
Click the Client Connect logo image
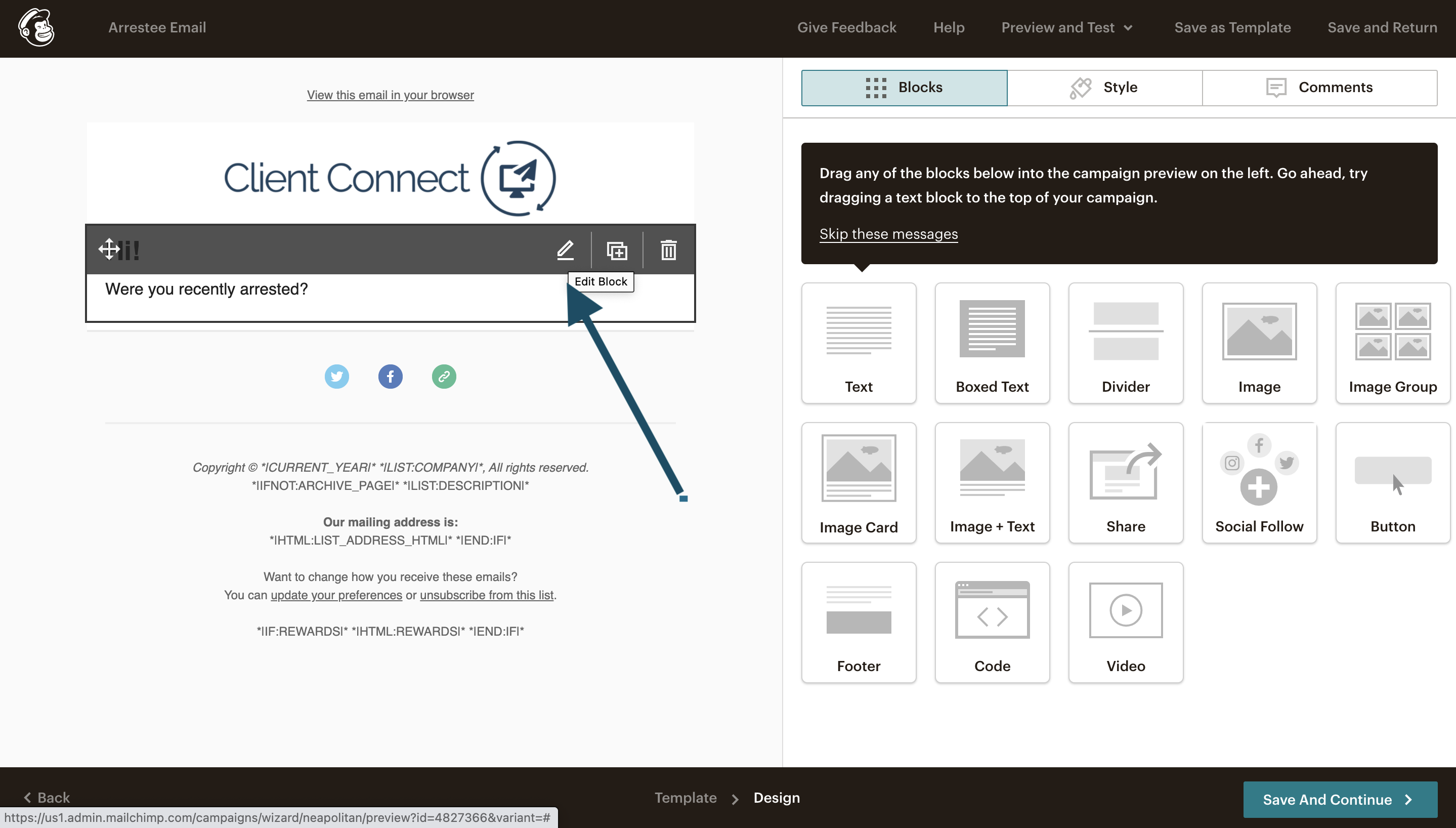390,178
